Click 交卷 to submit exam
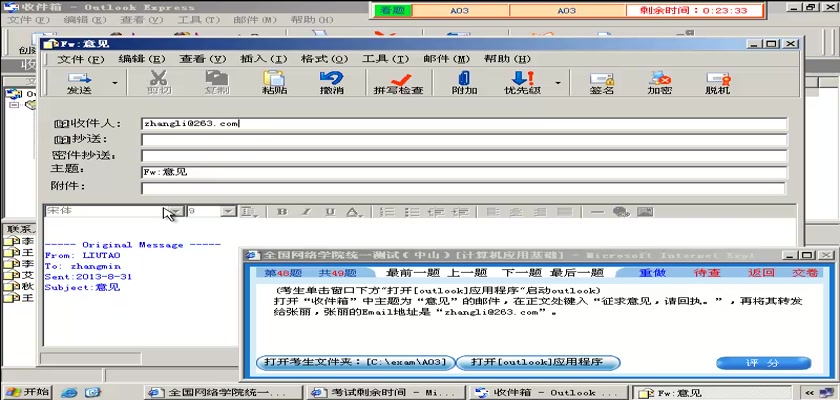The width and height of the screenshot is (840, 400). pos(806,273)
